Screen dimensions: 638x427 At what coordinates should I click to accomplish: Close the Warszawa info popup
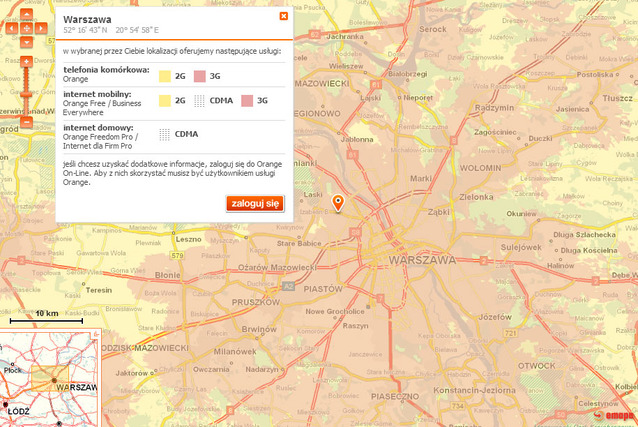[284, 16]
